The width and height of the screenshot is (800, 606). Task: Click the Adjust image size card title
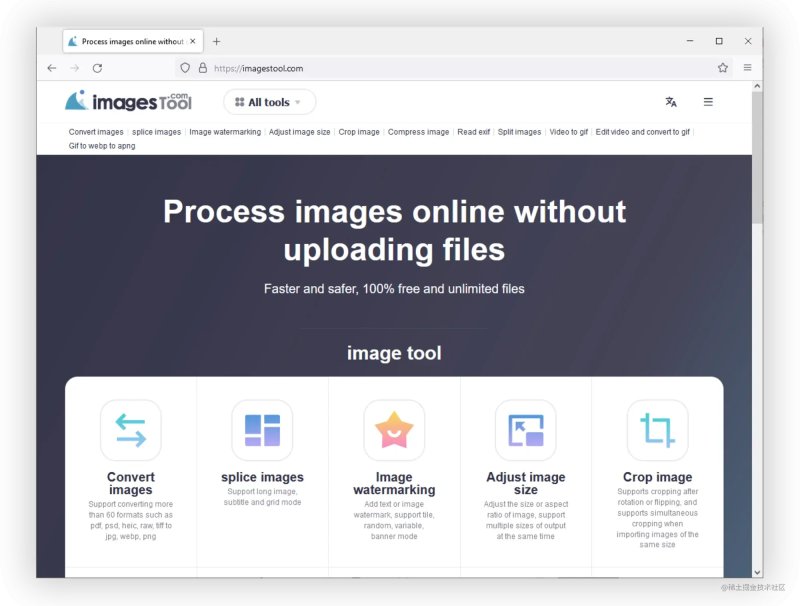pyautogui.click(x=526, y=483)
